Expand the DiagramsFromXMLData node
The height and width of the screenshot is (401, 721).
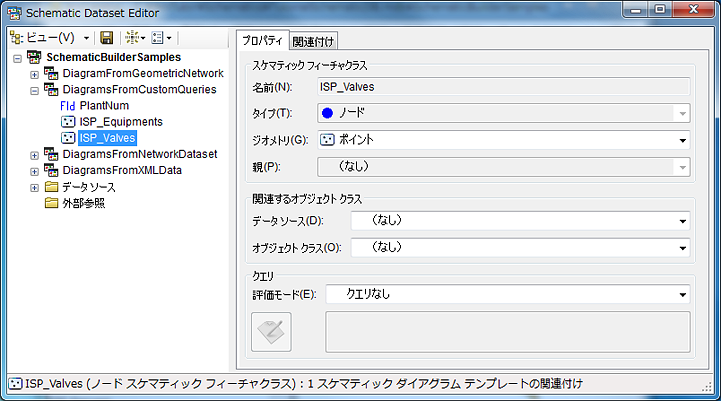click(x=34, y=172)
